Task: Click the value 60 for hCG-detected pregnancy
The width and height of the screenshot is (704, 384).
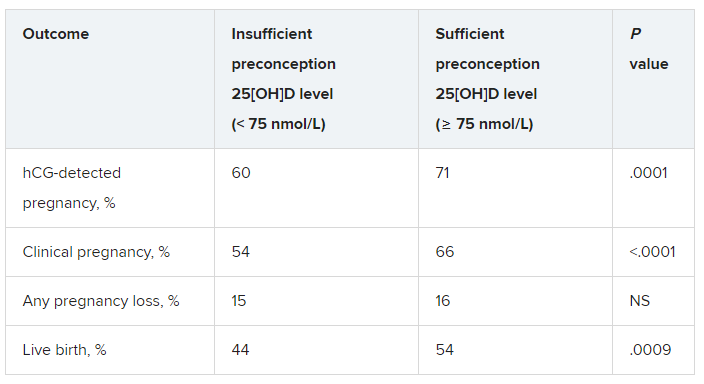Action: 241,173
